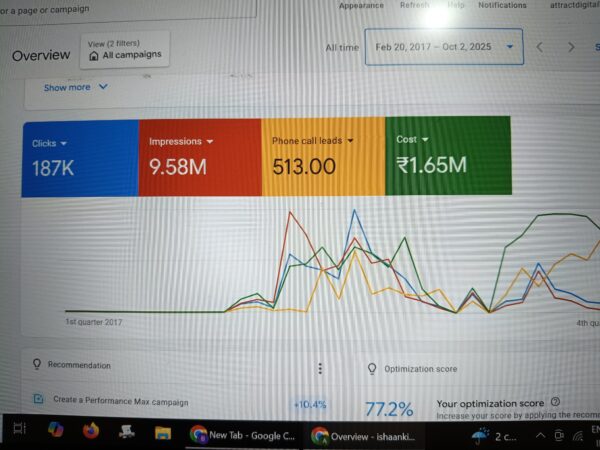Open the Cost metric dropdown
Screen dimensions: 600x450
tap(426, 140)
